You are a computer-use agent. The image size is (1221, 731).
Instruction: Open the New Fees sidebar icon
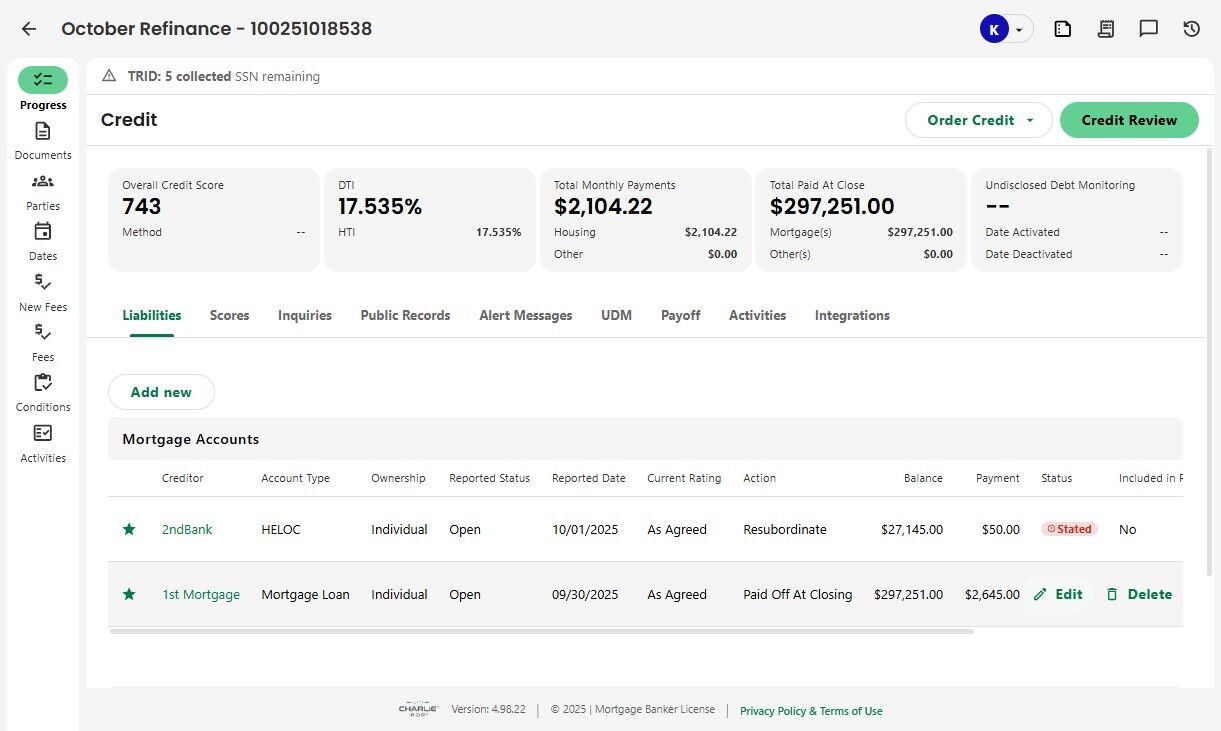coord(42,283)
